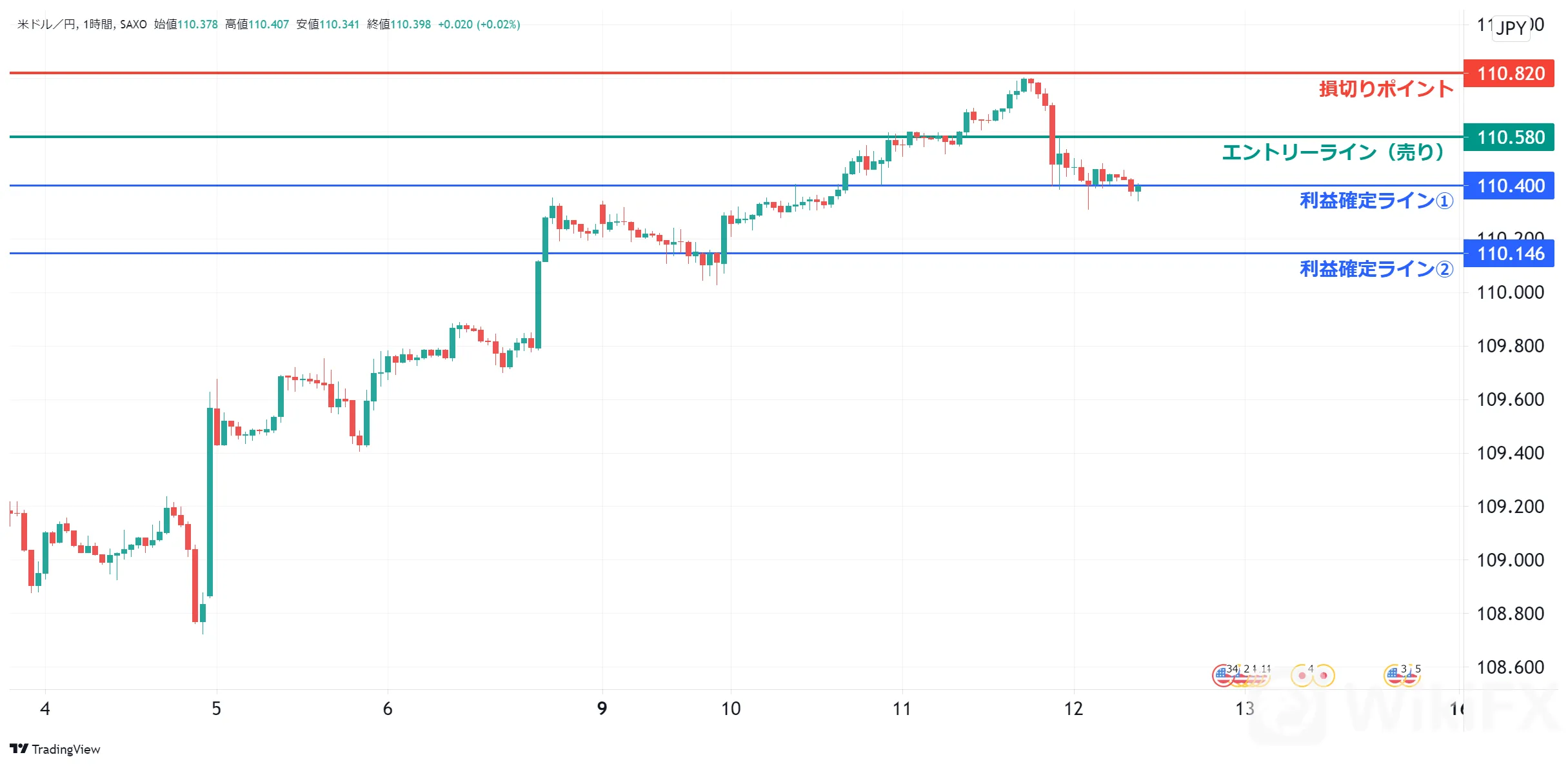Click the yellow-ringed US flag event near date 14
Image resolution: width=1568 pixels, height=766 pixels.
pos(1395,676)
